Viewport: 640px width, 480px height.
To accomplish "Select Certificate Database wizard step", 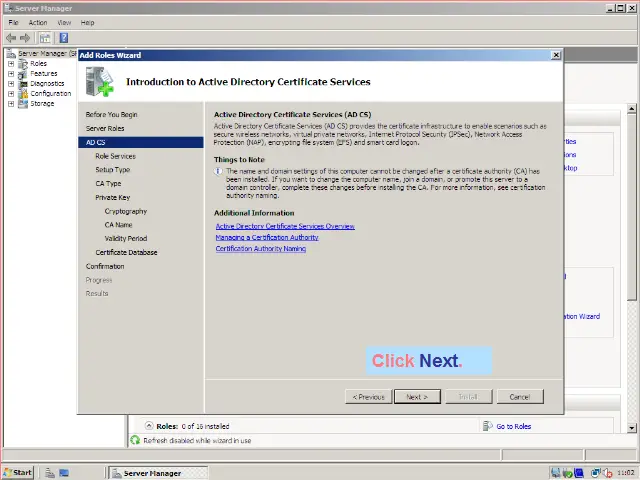I will [x=127, y=252].
